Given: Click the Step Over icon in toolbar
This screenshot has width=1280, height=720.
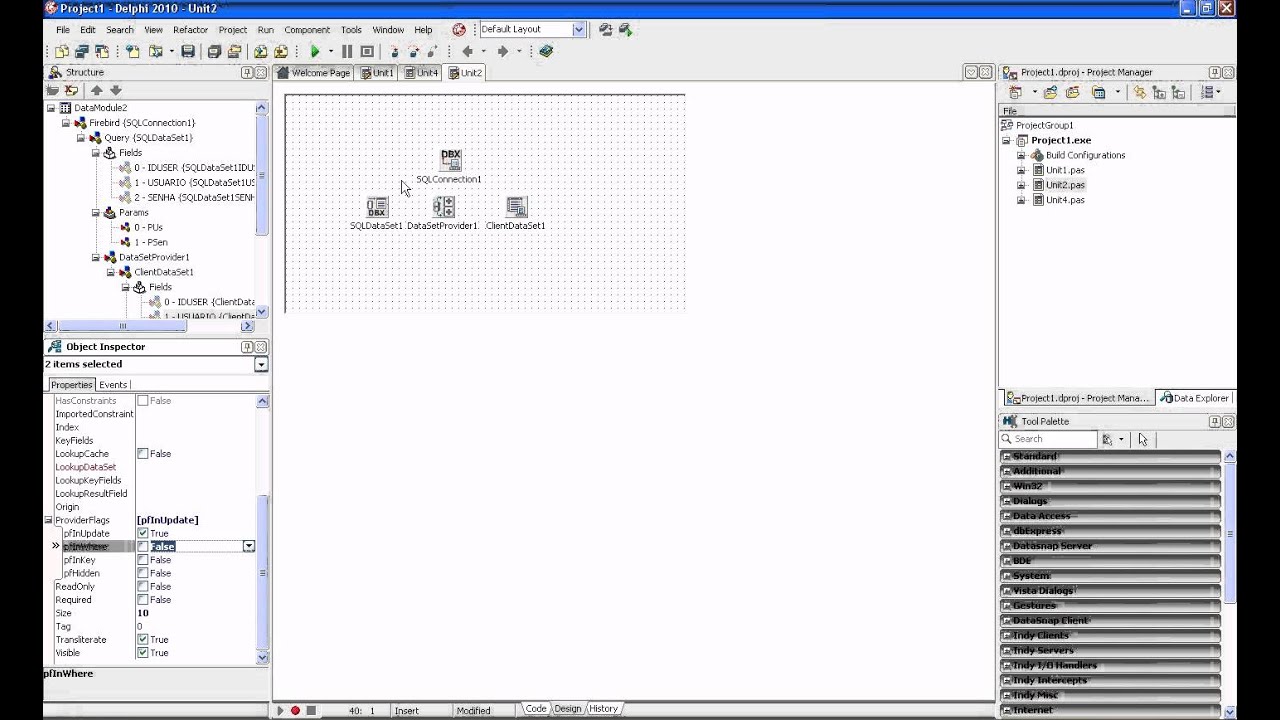Looking at the screenshot, I should [x=413, y=51].
